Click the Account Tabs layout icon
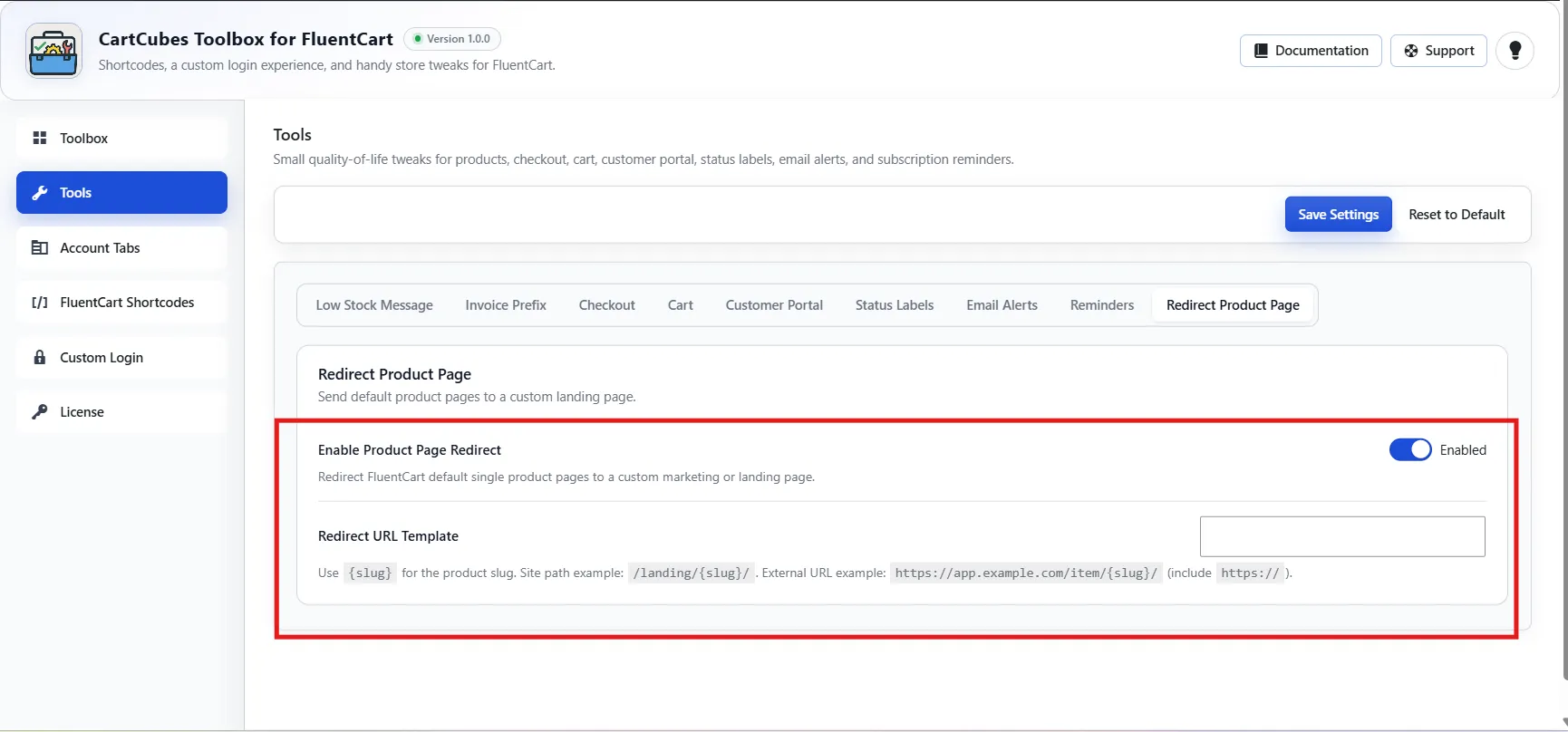Image resolution: width=1568 pixels, height=732 pixels. (x=40, y=247)
